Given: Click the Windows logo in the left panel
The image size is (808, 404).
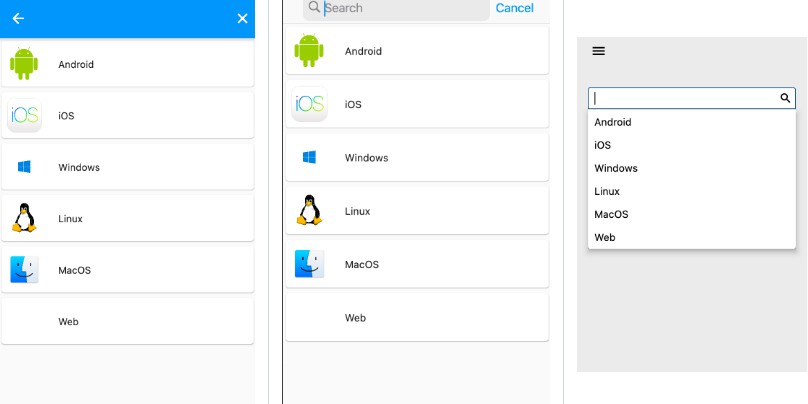Looking at the screenshot, I should (24, 166).
